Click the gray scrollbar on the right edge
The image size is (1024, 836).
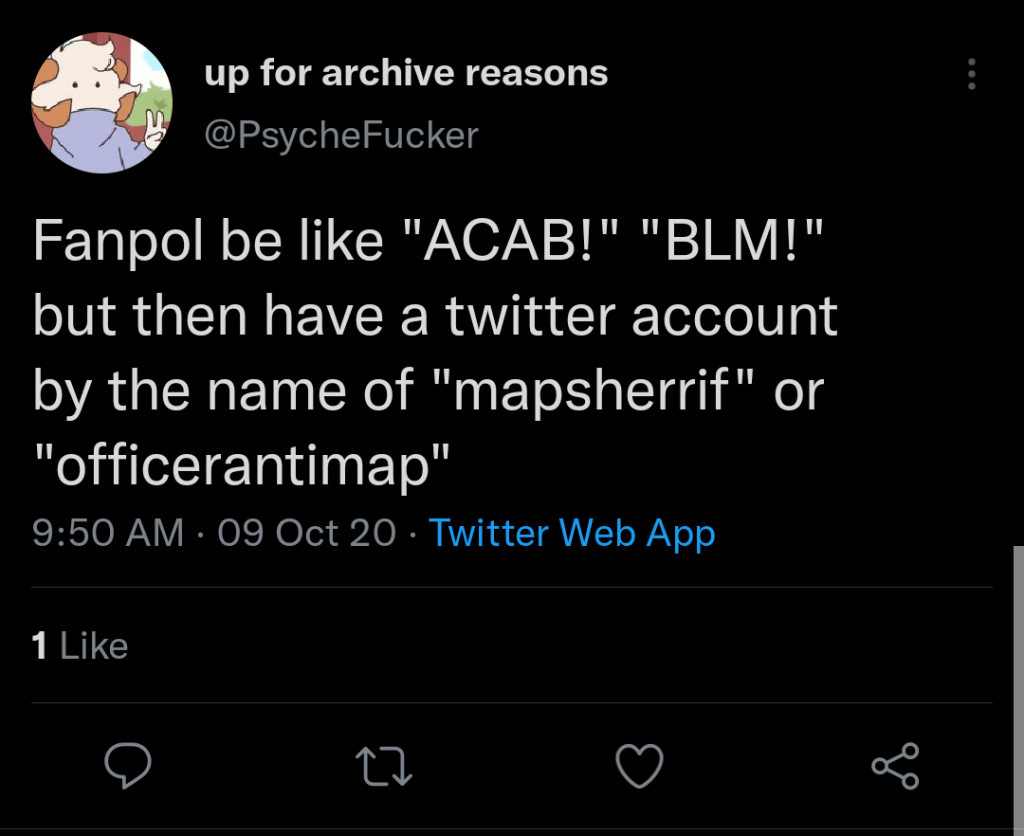click(x=1018, y=680)
